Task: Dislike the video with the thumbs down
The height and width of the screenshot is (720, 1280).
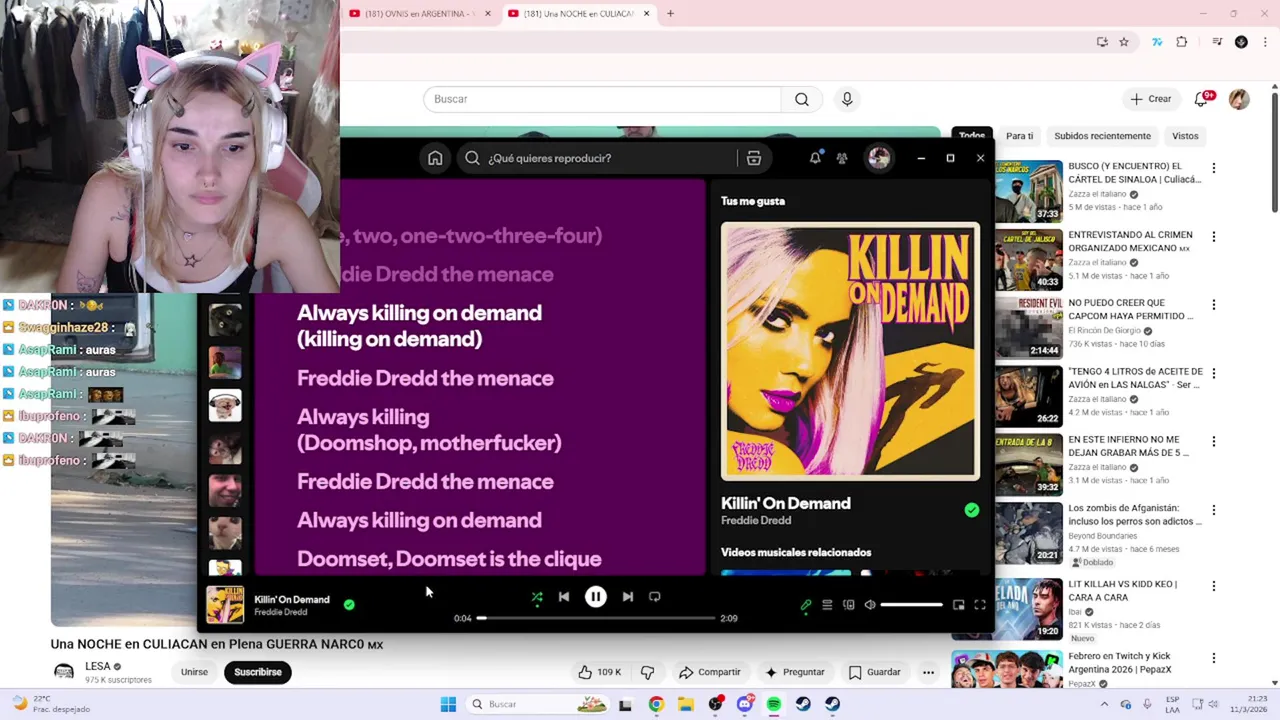Action: pyautogui.click(x=647, y=672)
